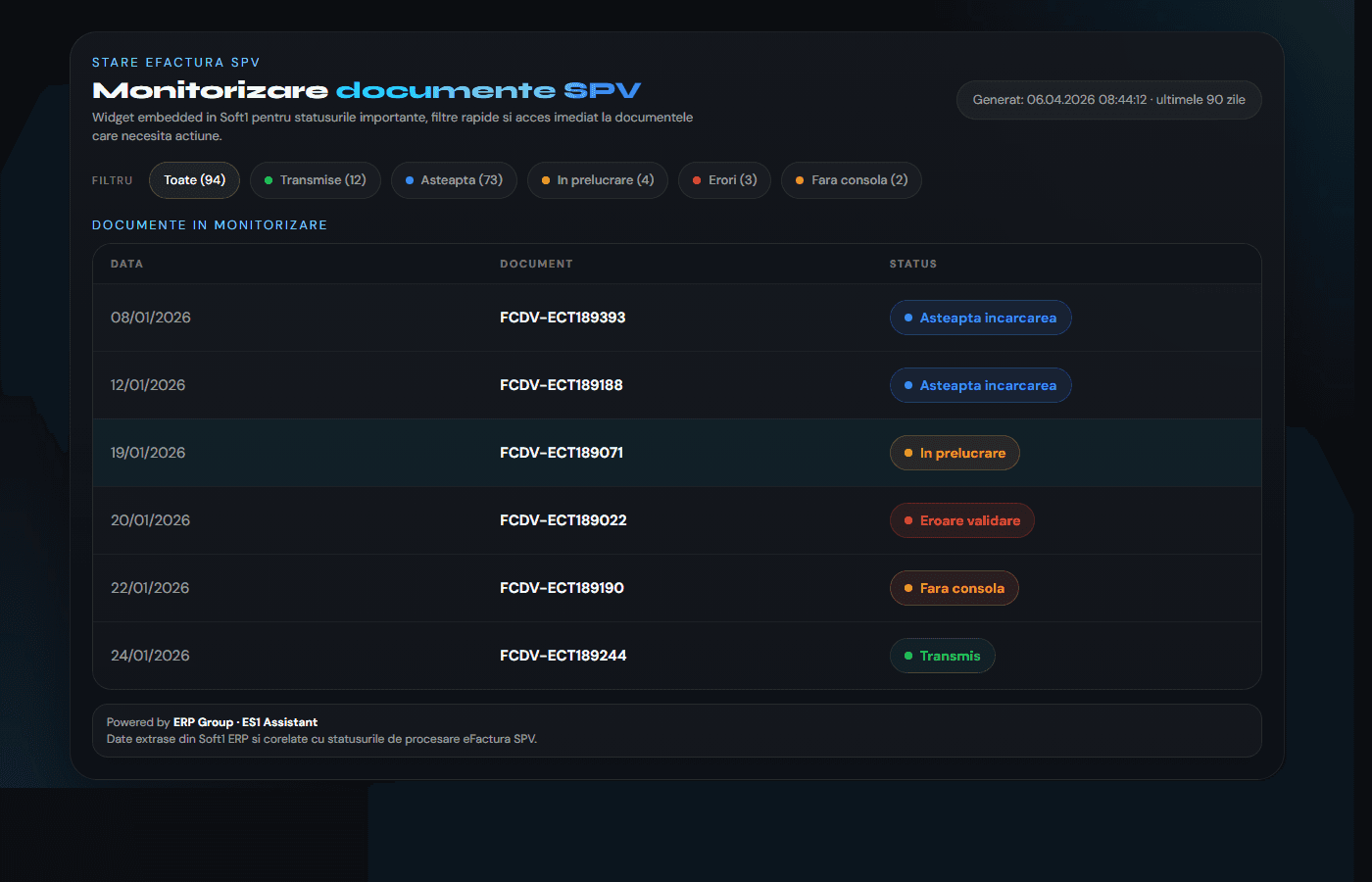Click the Generat timestamp pill
Image resolution: width=1372 pixels, height=882 pixels.
tap(1108, 100)
